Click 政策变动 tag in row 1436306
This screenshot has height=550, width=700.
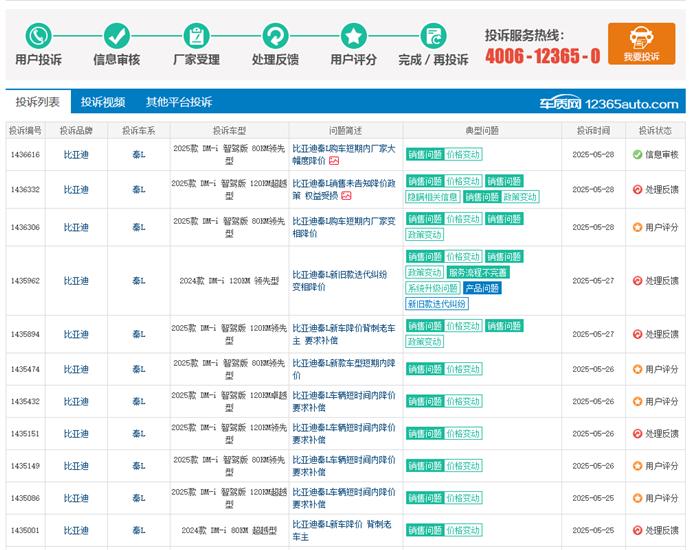point(425,234)
